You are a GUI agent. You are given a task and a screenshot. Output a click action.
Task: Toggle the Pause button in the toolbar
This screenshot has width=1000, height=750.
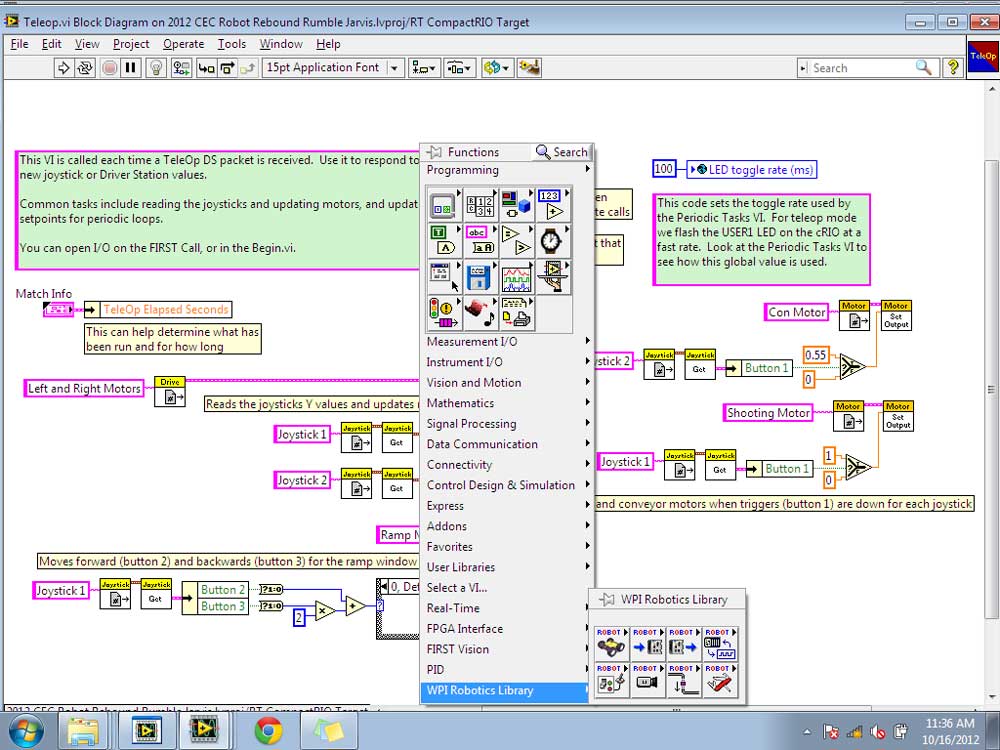tap(131, 68)
